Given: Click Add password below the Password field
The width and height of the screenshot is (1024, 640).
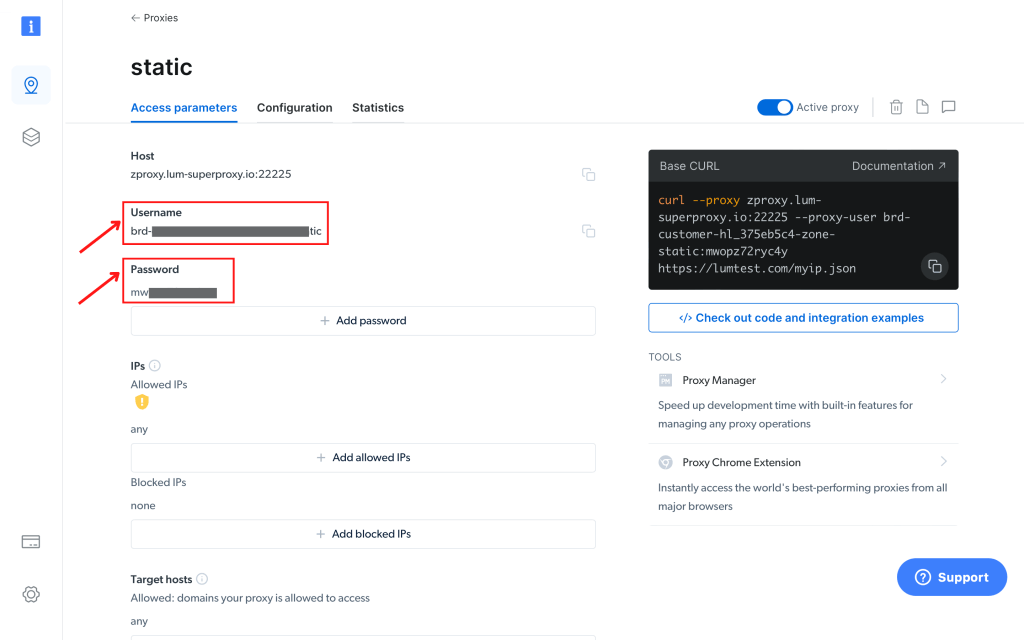Looking at the screenshot, I should (362, 320).
